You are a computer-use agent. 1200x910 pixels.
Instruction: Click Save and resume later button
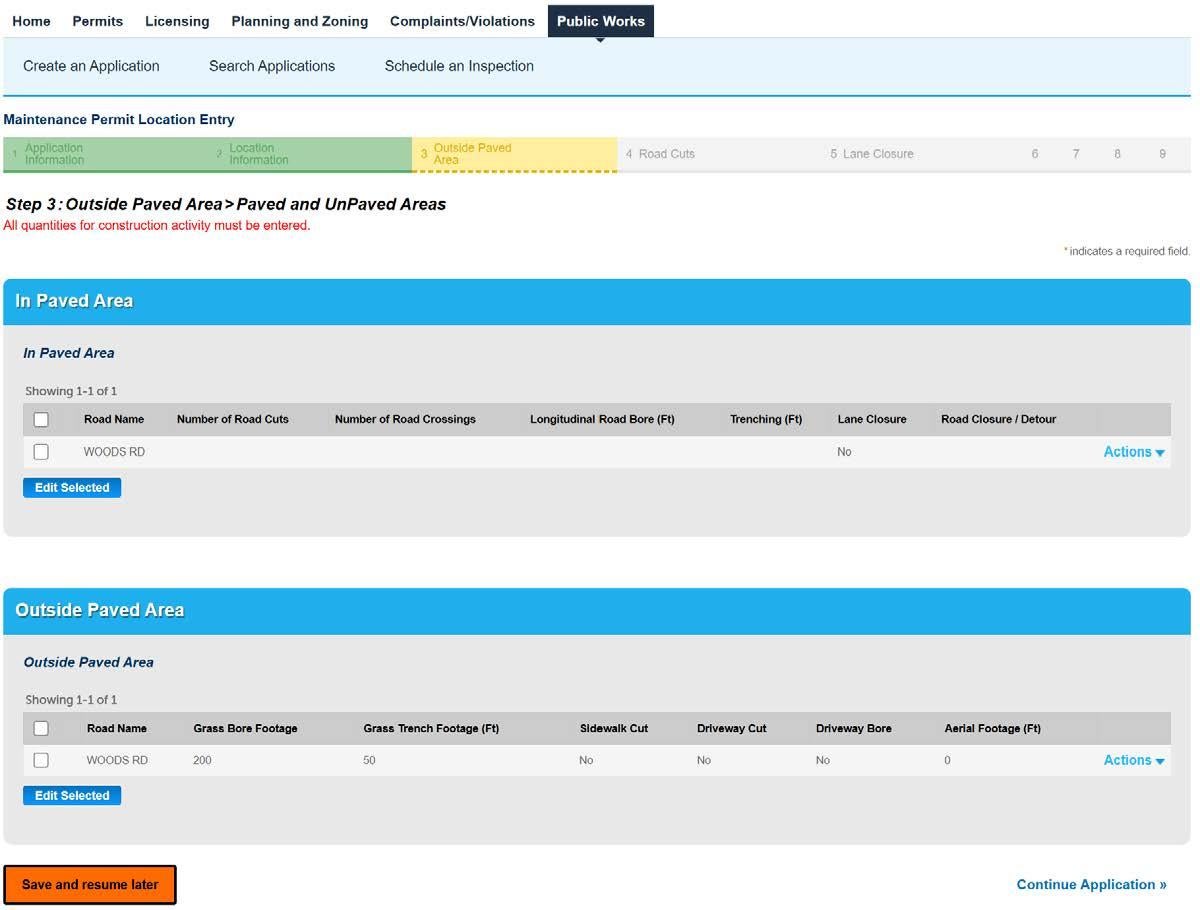(90, 885)
